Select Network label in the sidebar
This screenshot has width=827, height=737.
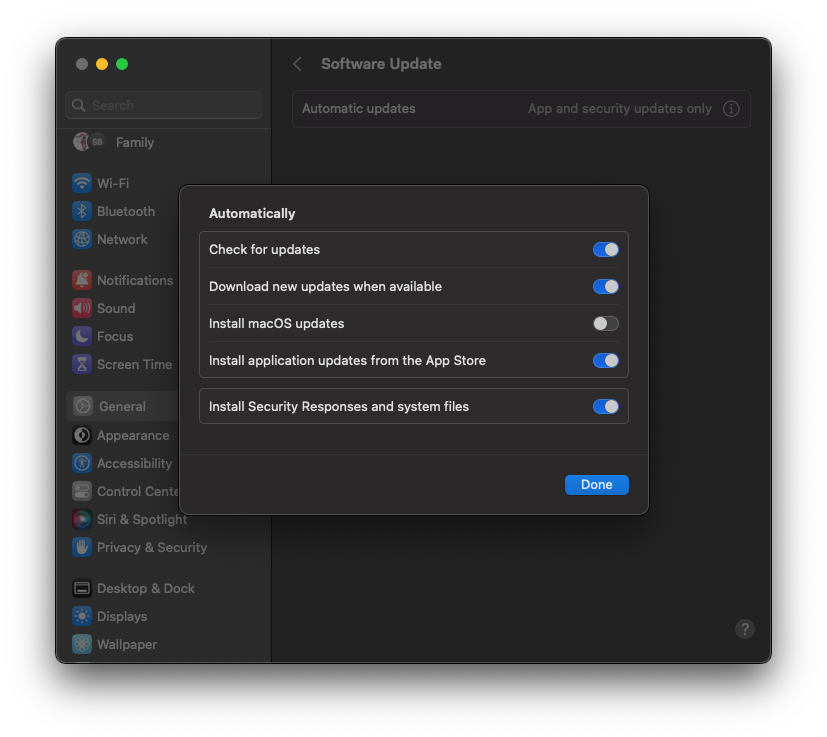[x=122, y=239]
